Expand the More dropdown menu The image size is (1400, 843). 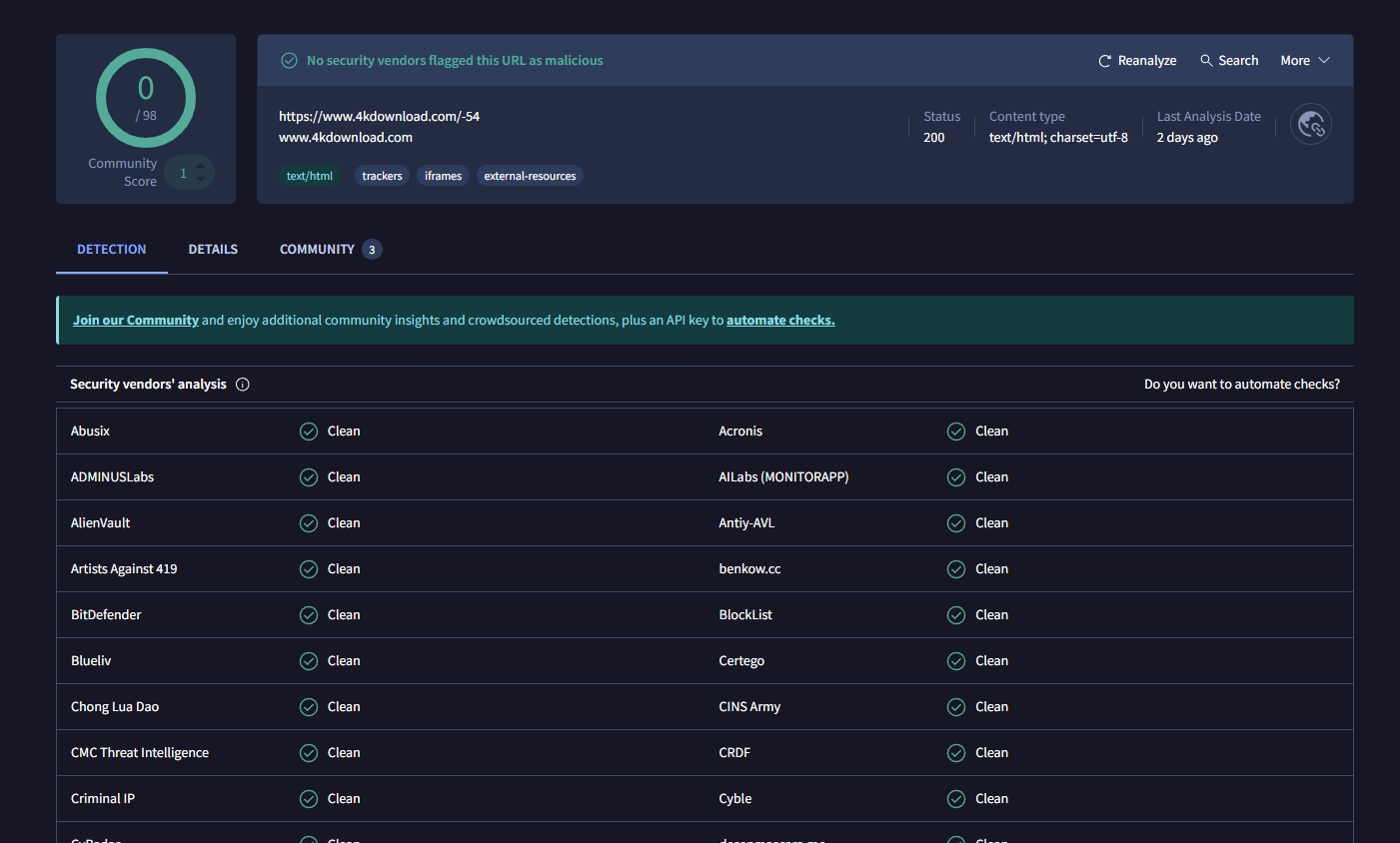click(x=1305, y=61)
